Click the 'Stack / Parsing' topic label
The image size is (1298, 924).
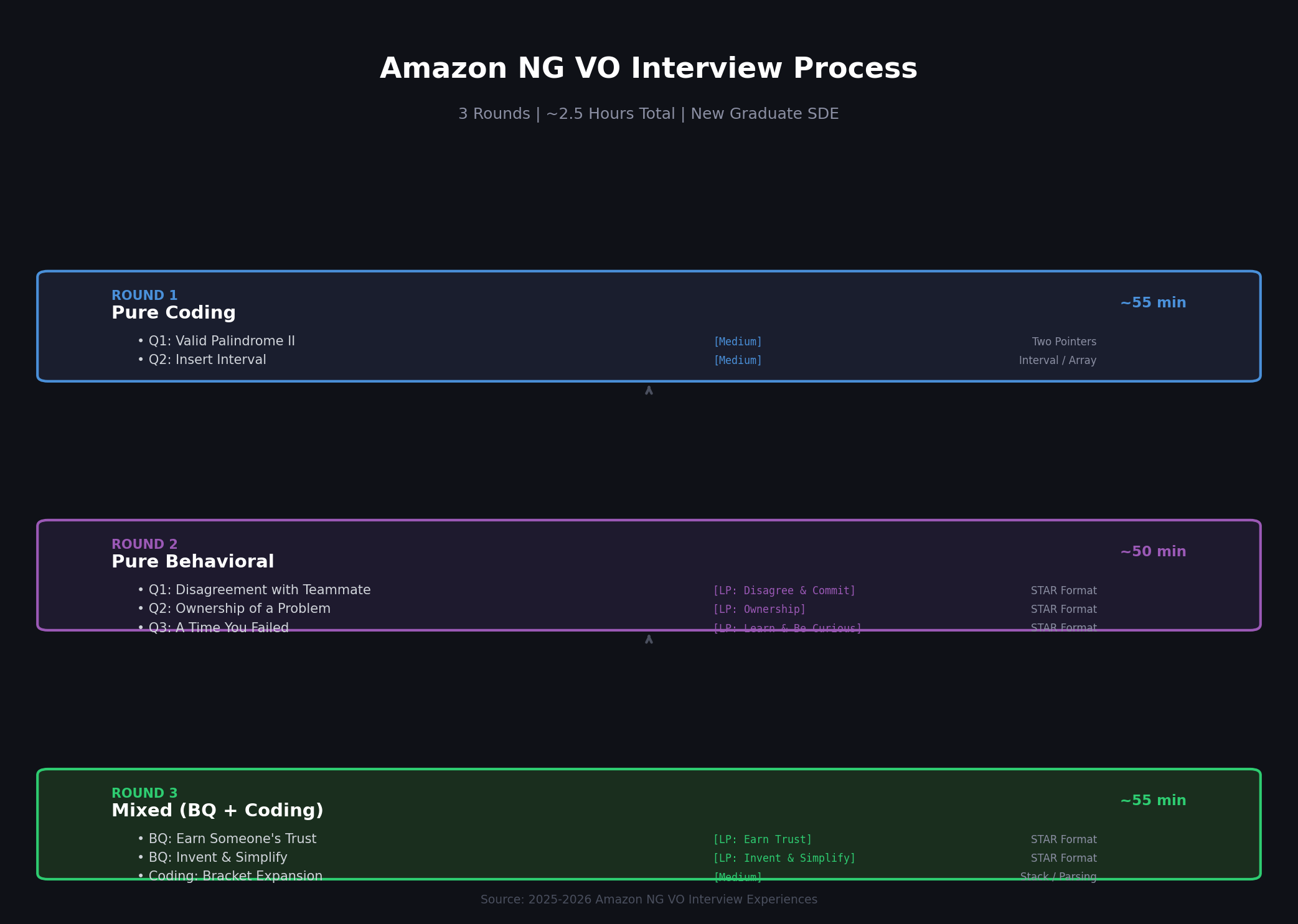[x=1058, y=877]
